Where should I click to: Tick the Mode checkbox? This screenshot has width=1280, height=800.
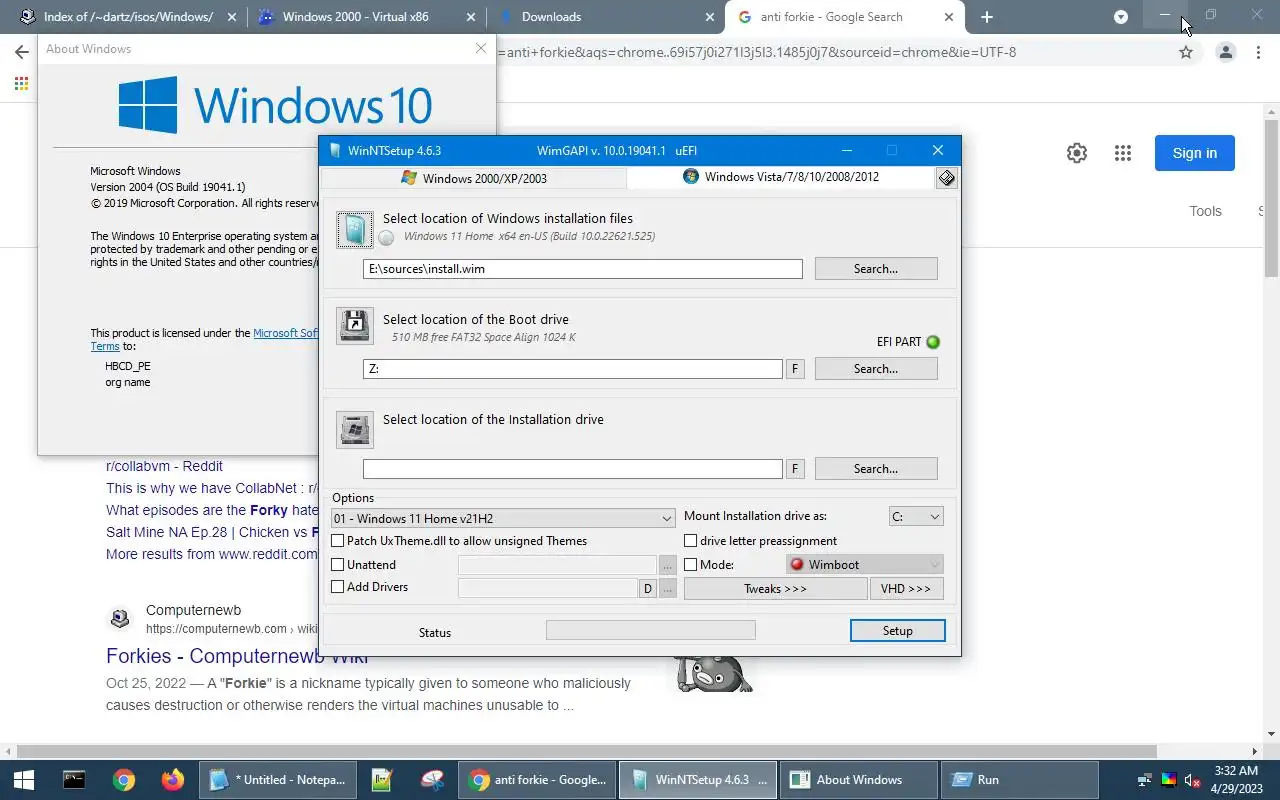click(691, 565)
